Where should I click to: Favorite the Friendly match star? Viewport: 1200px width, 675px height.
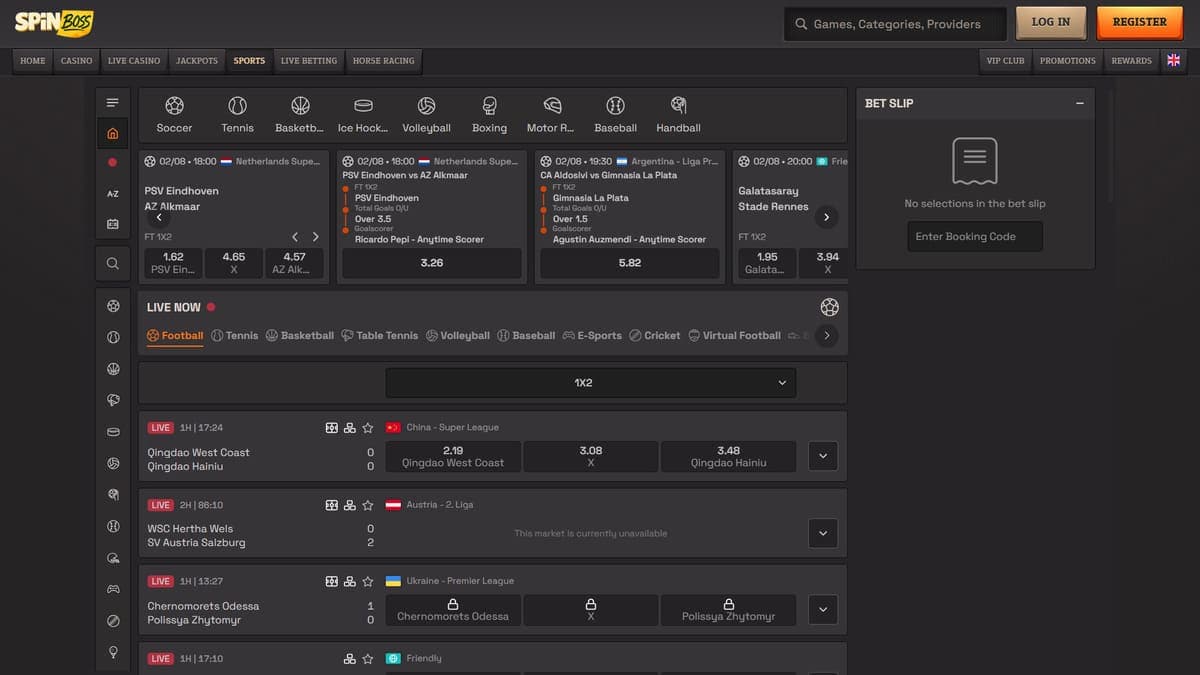[x=367, y=659]
